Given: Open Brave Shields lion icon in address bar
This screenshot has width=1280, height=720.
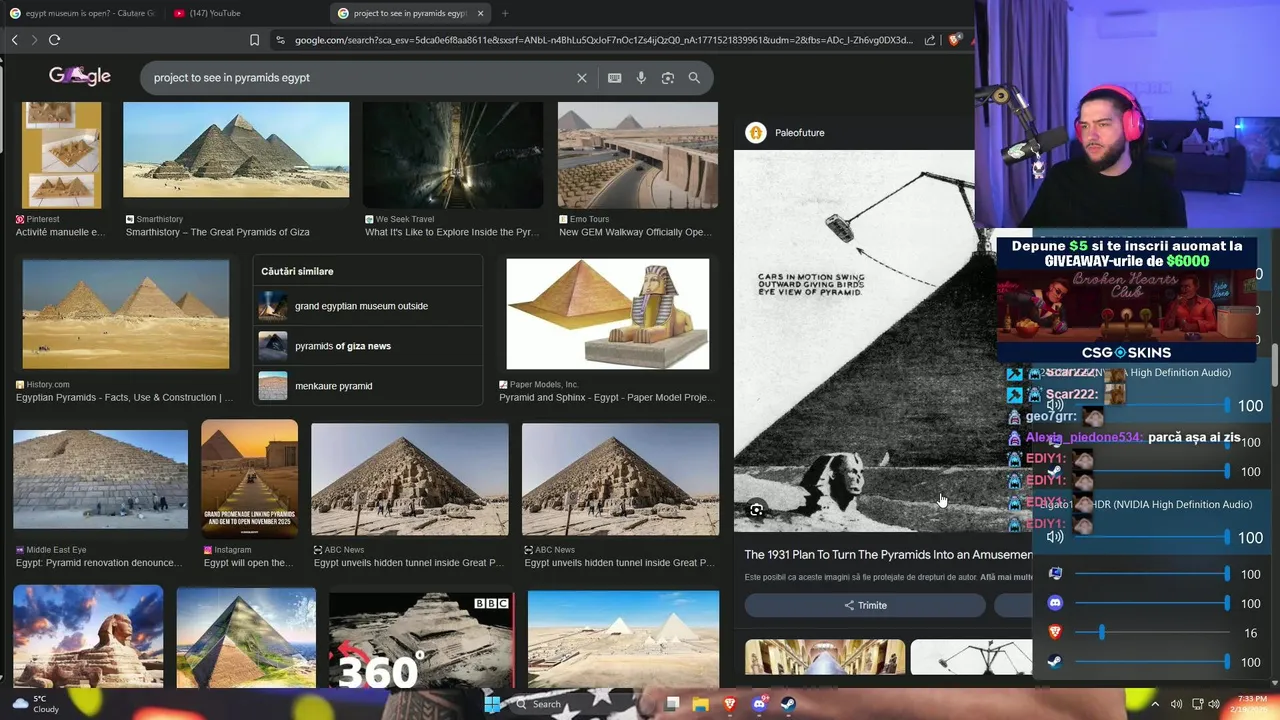Looking at the screenshot, I should [x=955, y=40].
